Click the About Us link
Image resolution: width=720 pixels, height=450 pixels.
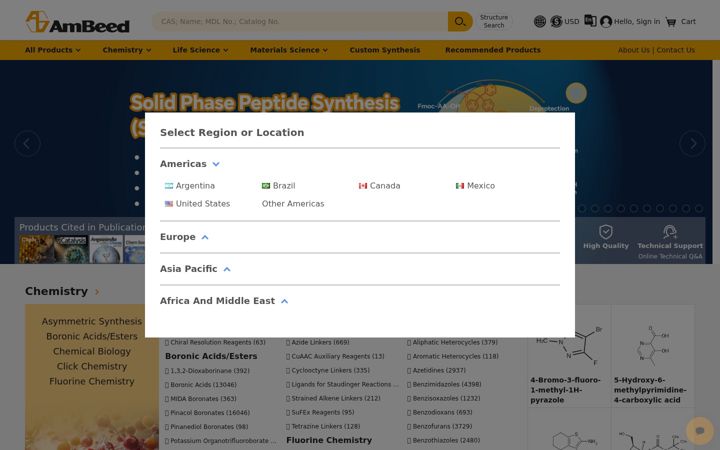(x=634, y=50)
